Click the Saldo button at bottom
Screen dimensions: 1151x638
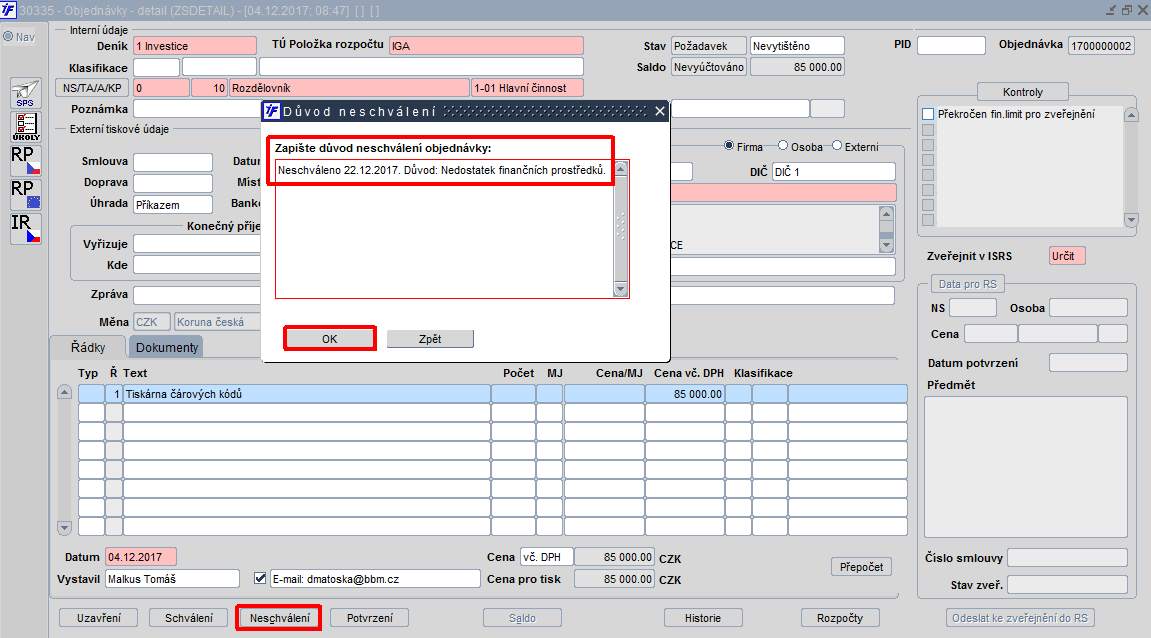[522, 618]
